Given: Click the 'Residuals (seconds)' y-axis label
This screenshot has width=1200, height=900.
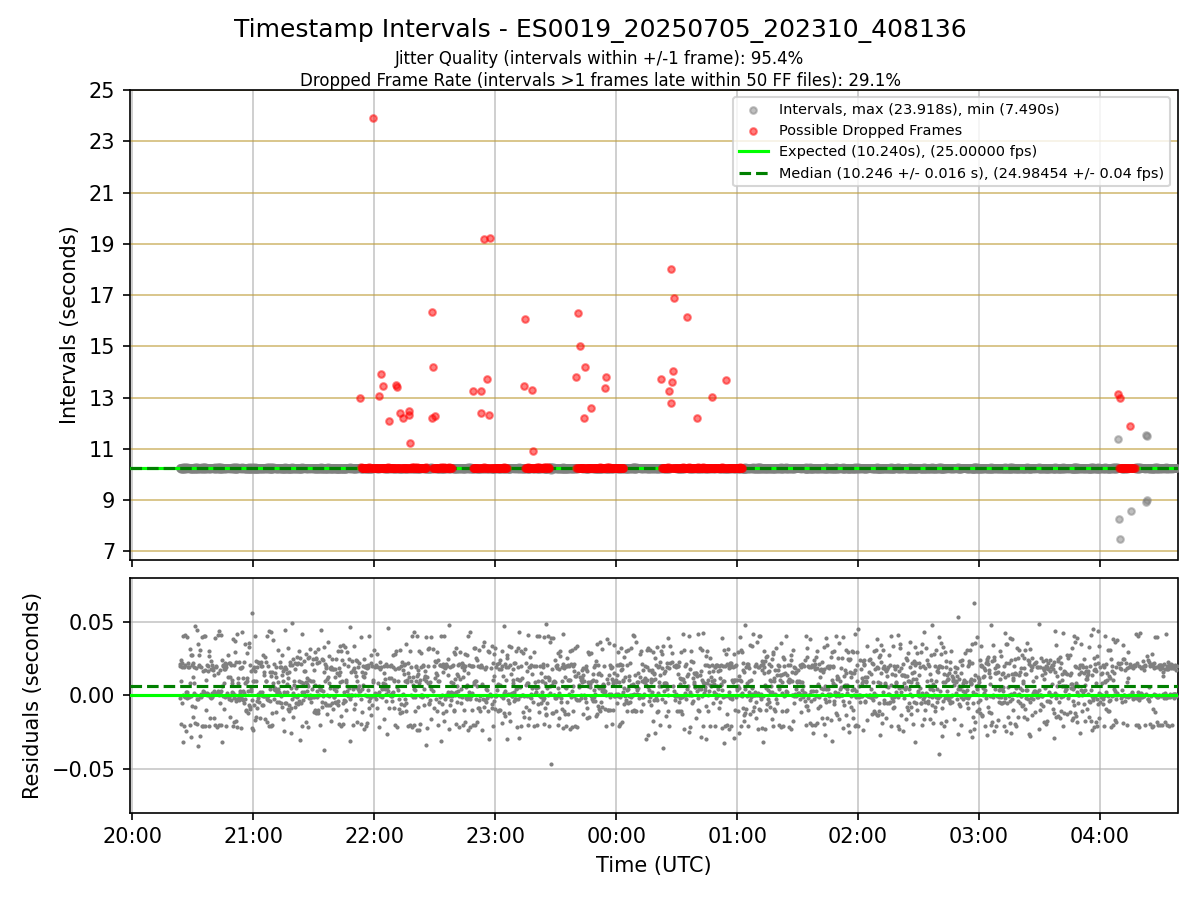Looking at the screenshot, I should tap(32, 696).
